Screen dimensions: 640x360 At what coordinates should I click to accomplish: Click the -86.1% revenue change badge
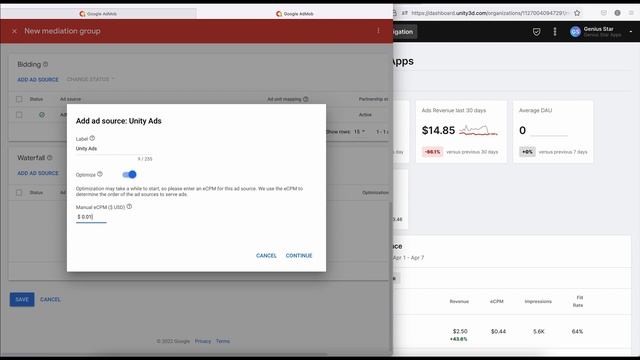[433, 152]
